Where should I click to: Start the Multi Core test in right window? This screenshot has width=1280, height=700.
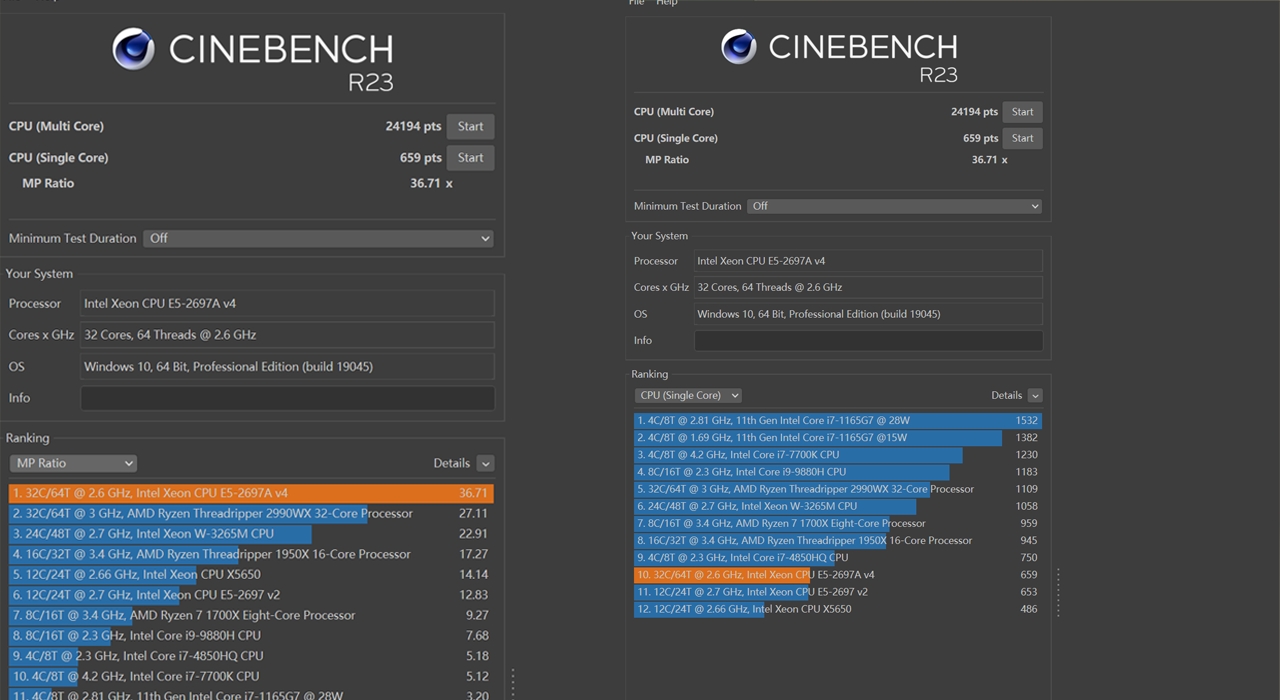click(1022, 112)
